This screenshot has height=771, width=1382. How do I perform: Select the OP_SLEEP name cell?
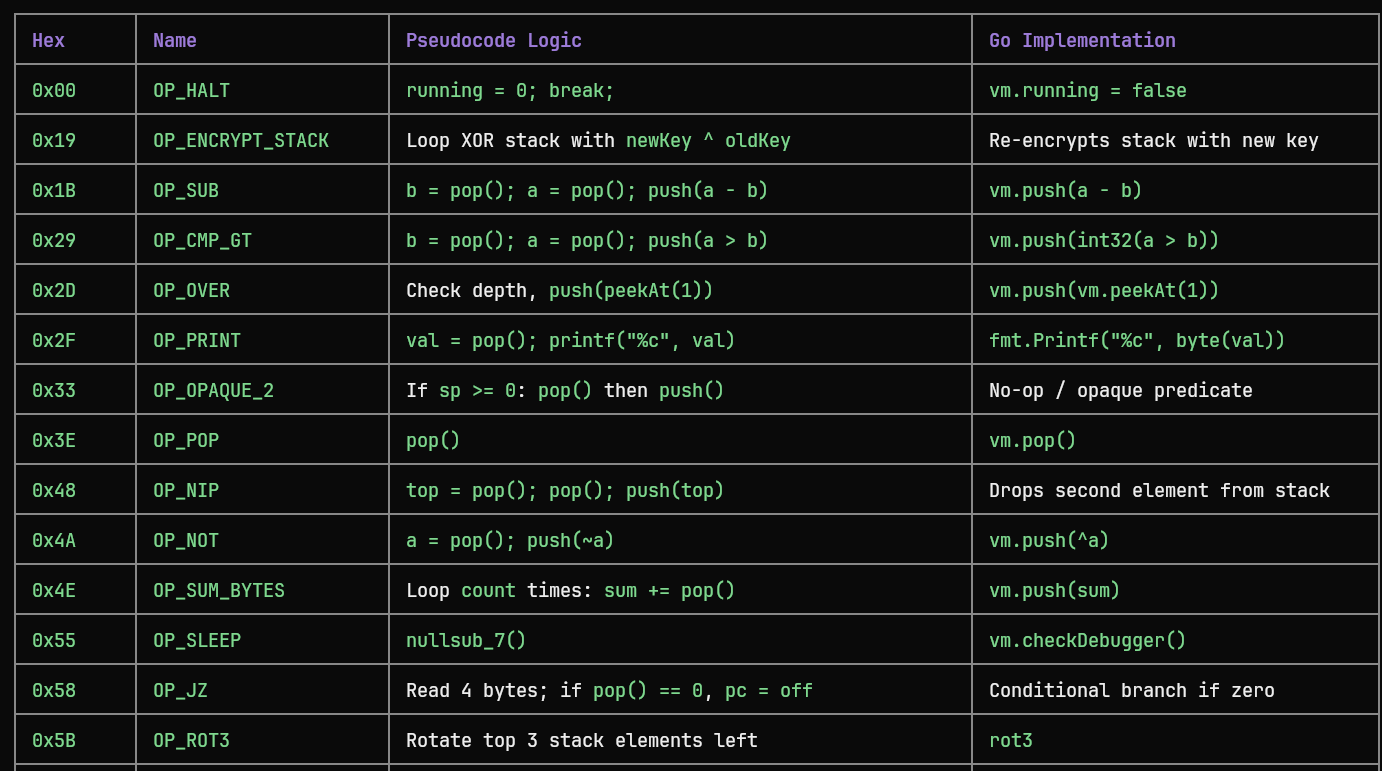click(x=263, y=640)
